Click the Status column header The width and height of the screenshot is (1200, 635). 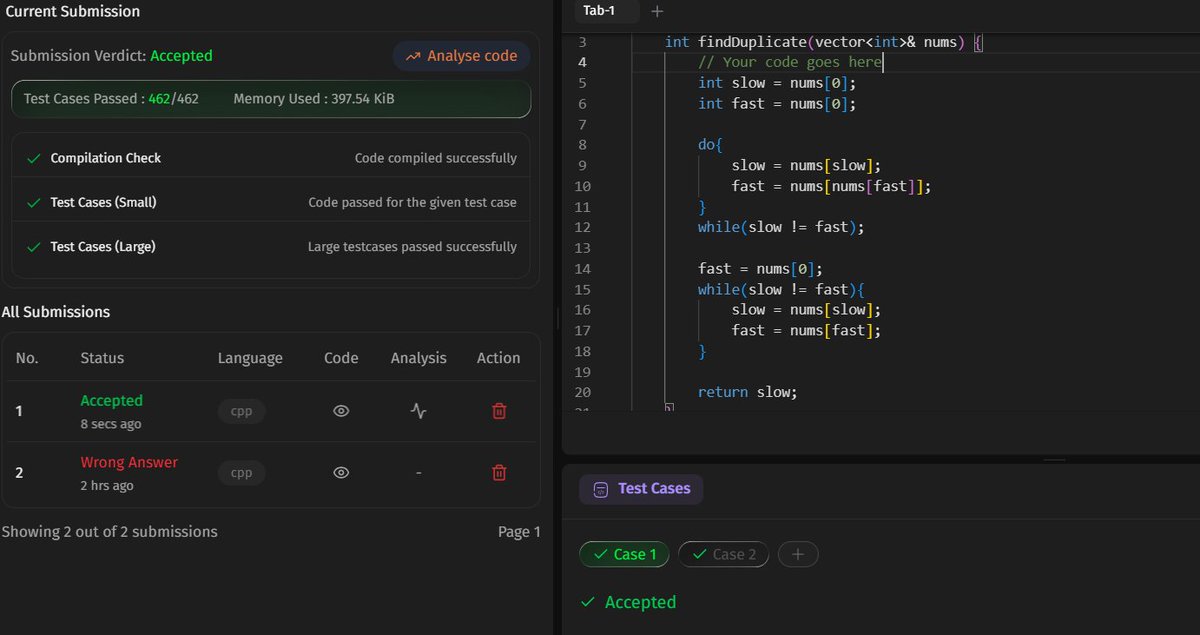click(x=102, y=358)
